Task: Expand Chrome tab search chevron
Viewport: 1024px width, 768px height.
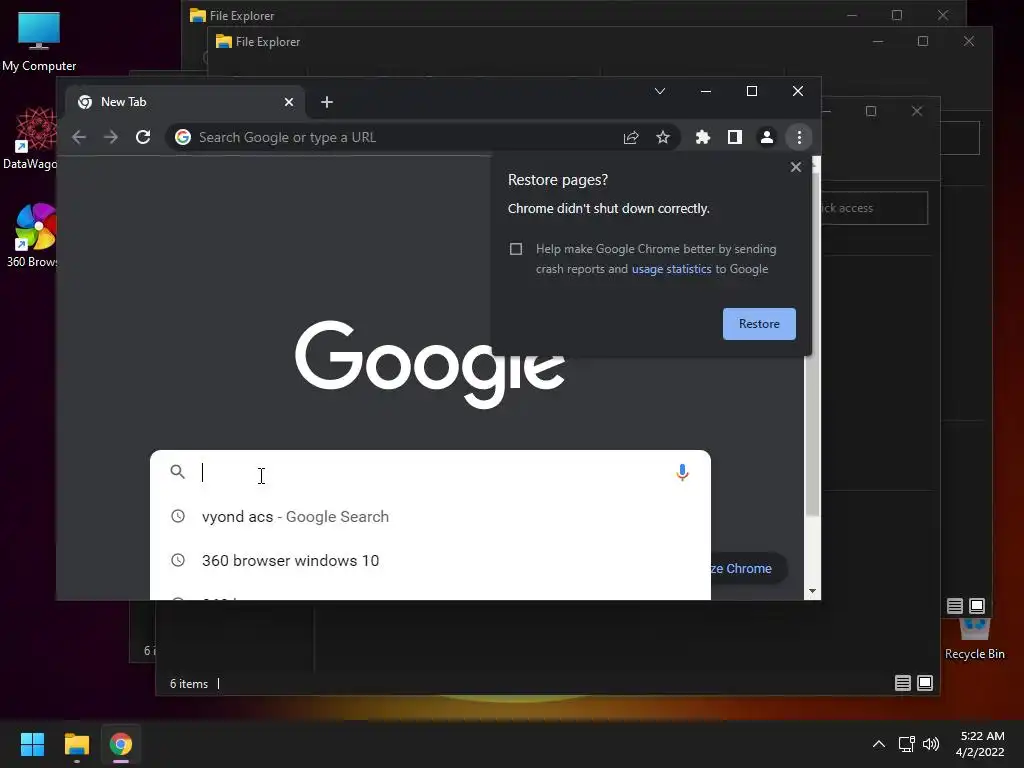Action: 660,91
